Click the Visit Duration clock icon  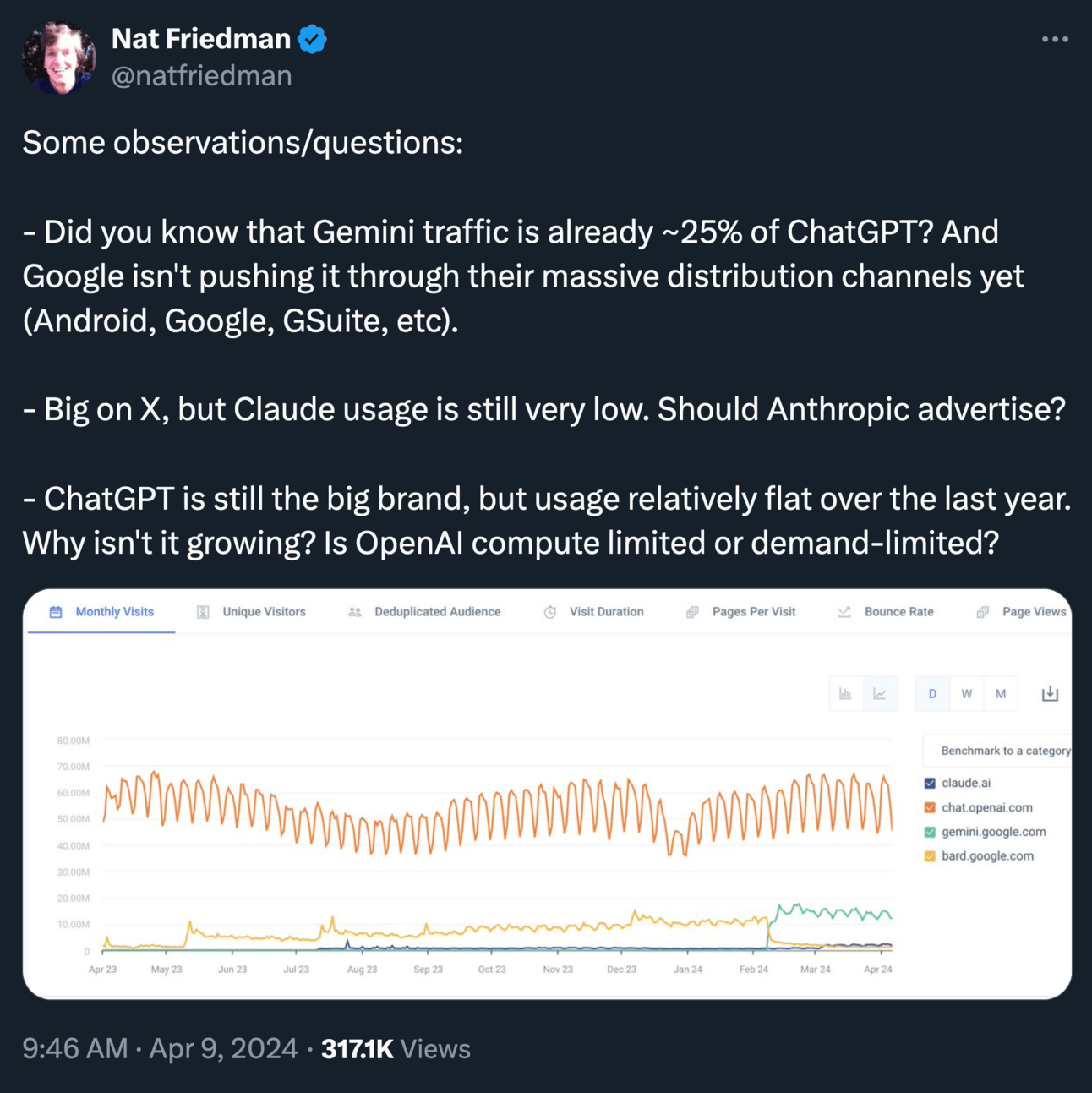point(550,612)
